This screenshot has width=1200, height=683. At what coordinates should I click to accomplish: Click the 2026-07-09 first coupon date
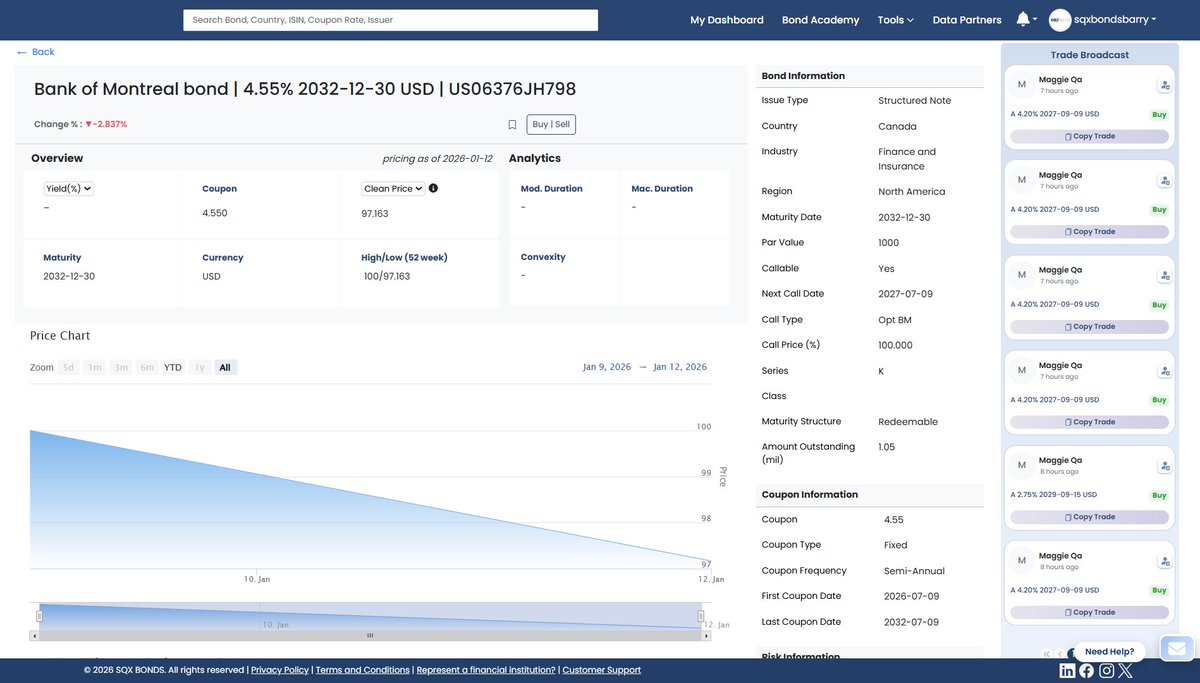(911, 596)
